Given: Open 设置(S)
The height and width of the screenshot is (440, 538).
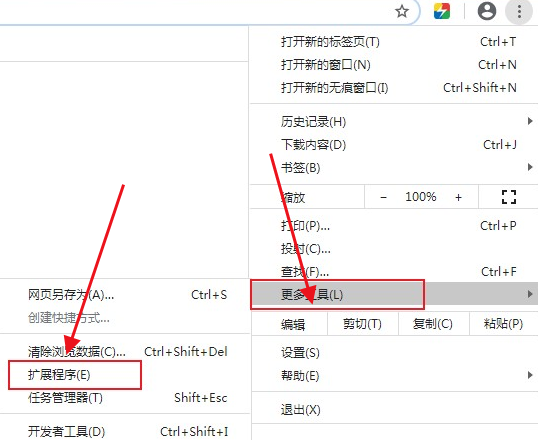Looking at the screenshot, I should [394, 353].
